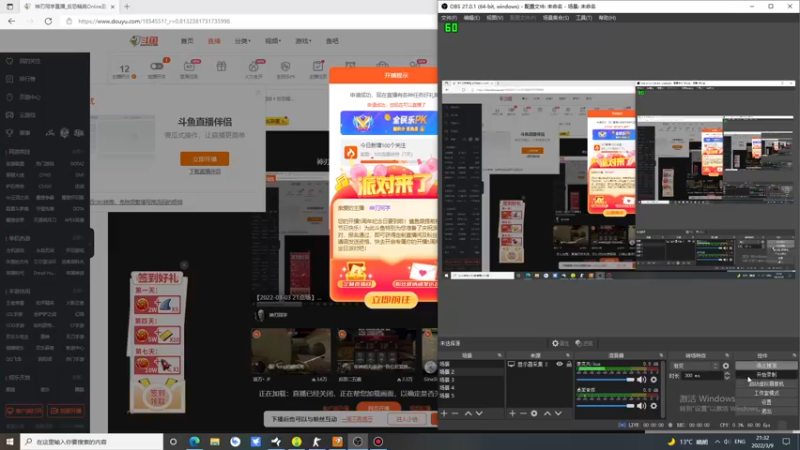This screenshot has height=450, width=800.
Task: Open the 排行榜 ranking item in Douyu sidebar
Action: pos(22,79)
